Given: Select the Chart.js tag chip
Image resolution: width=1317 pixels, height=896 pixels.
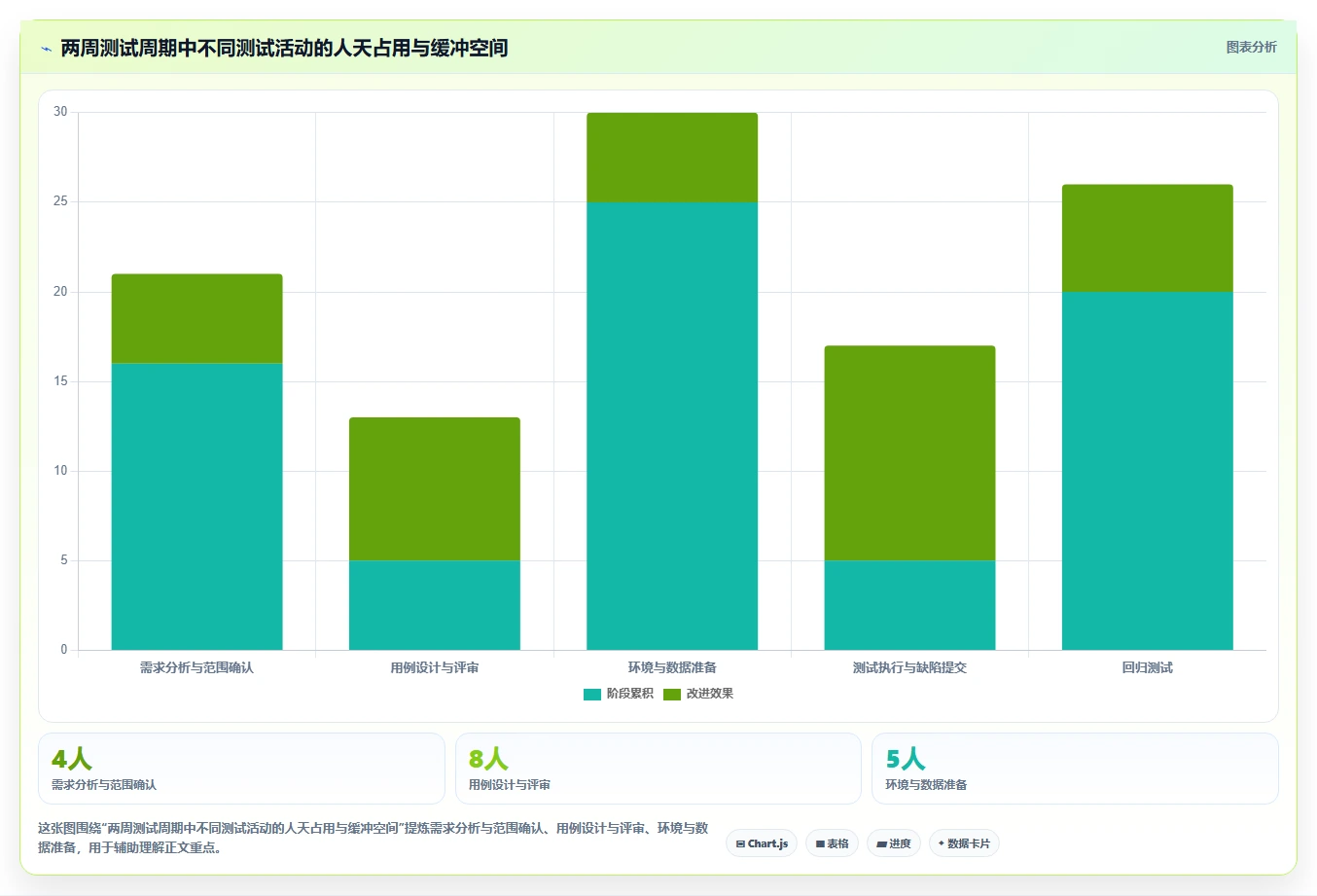Looking at the screenshot, I should pos(762,843).
